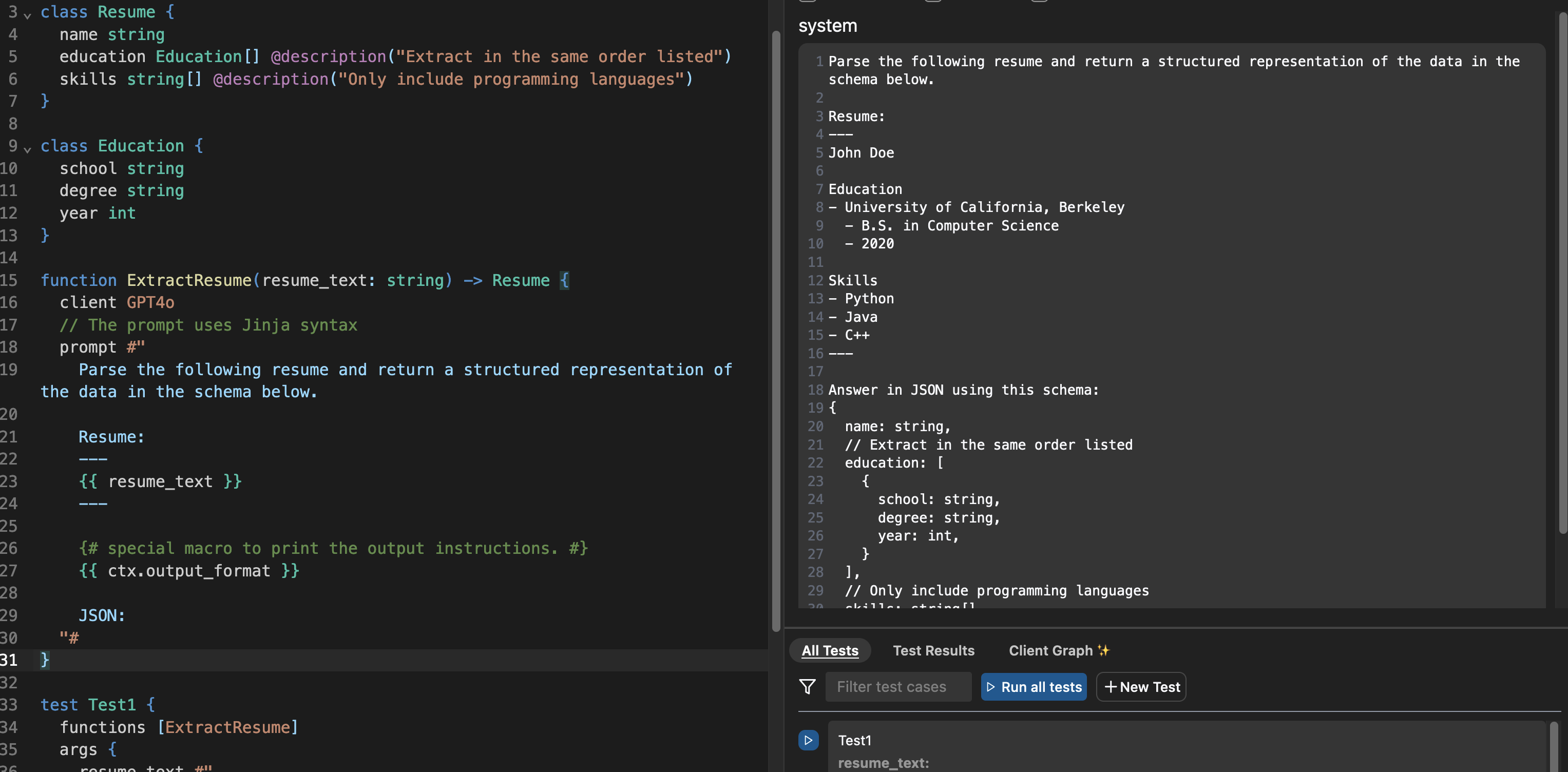Viewport: 1568px width, 772px height.
Task: Click the funnel filter icon
Action: pos(807,687)
